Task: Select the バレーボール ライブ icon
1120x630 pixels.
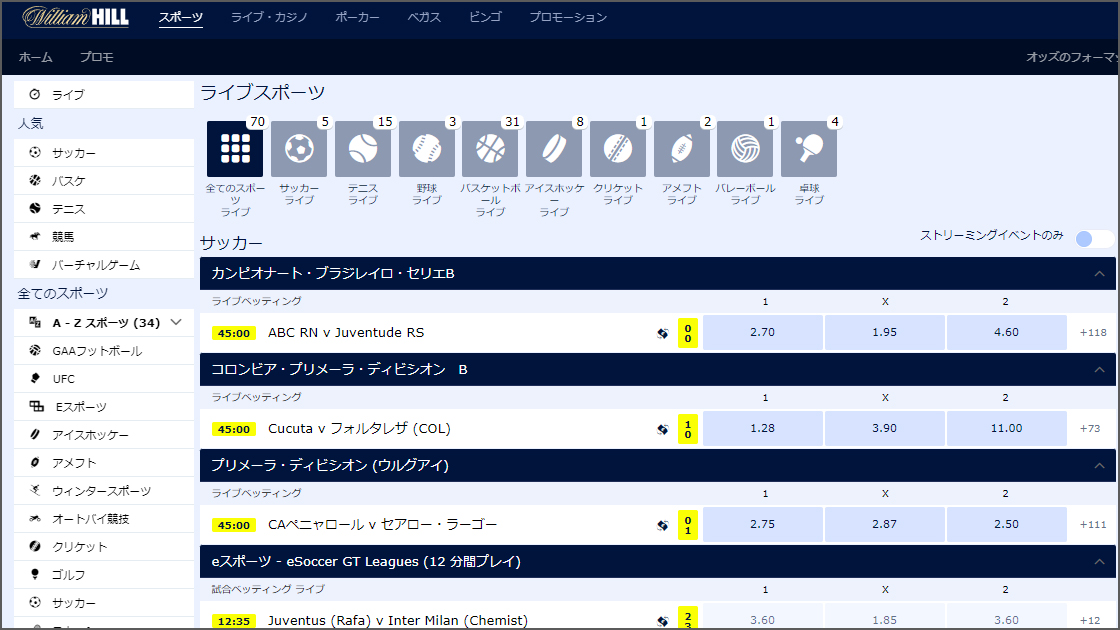Action: click(745, 149)
